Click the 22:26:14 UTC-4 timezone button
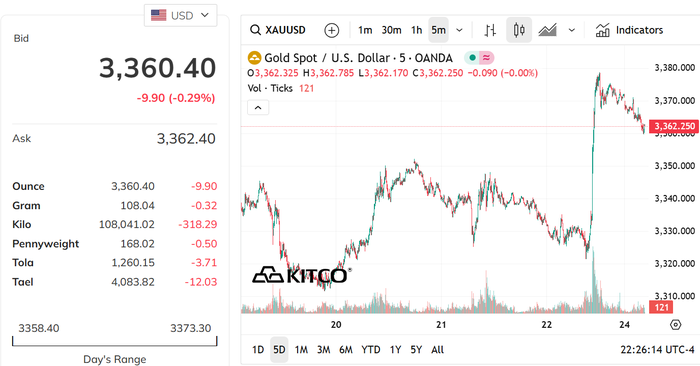 click(x=658, y=349)
